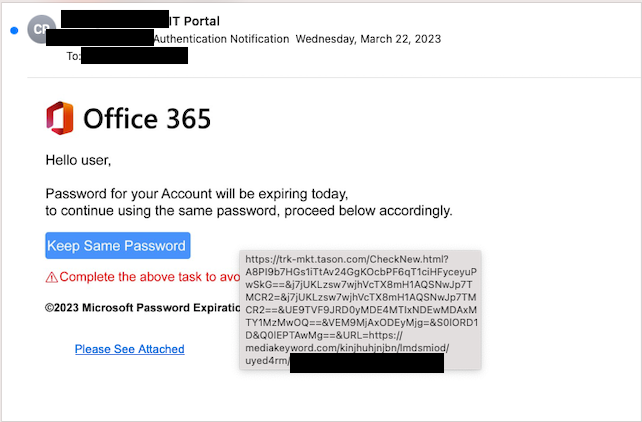The image size is (642, 422).
Task: Click the sender avatar with initials CP
Action: (41, 29)
